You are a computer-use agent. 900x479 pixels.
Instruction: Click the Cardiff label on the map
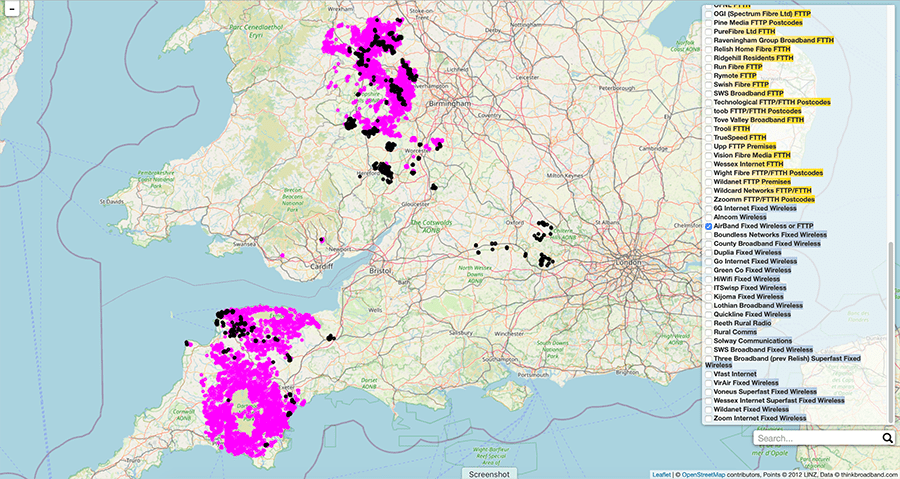click(x=321, y=267)
